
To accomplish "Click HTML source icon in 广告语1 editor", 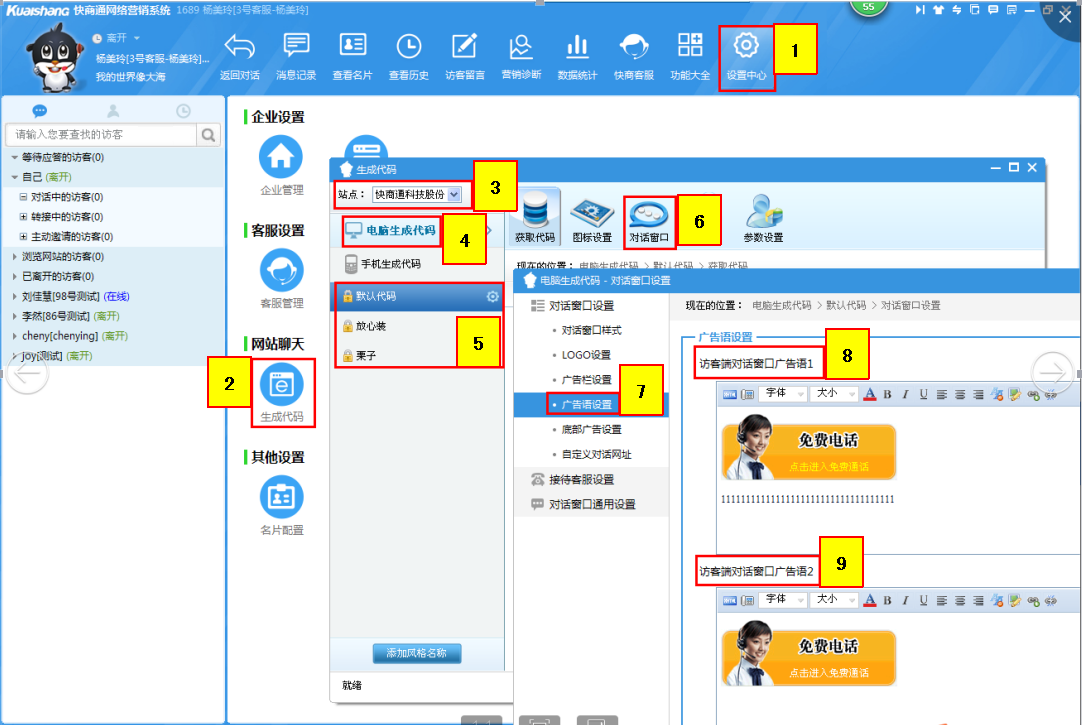I will (729, 395).
